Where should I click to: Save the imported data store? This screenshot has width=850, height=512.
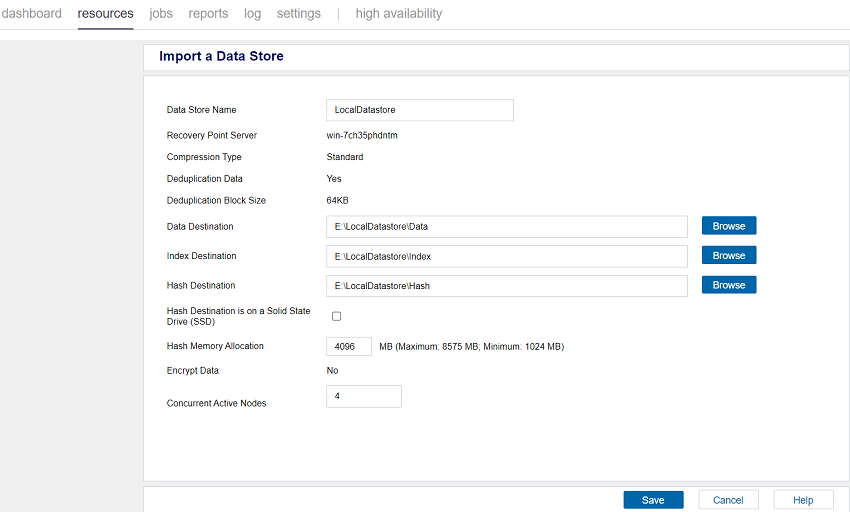coord(653,500)
